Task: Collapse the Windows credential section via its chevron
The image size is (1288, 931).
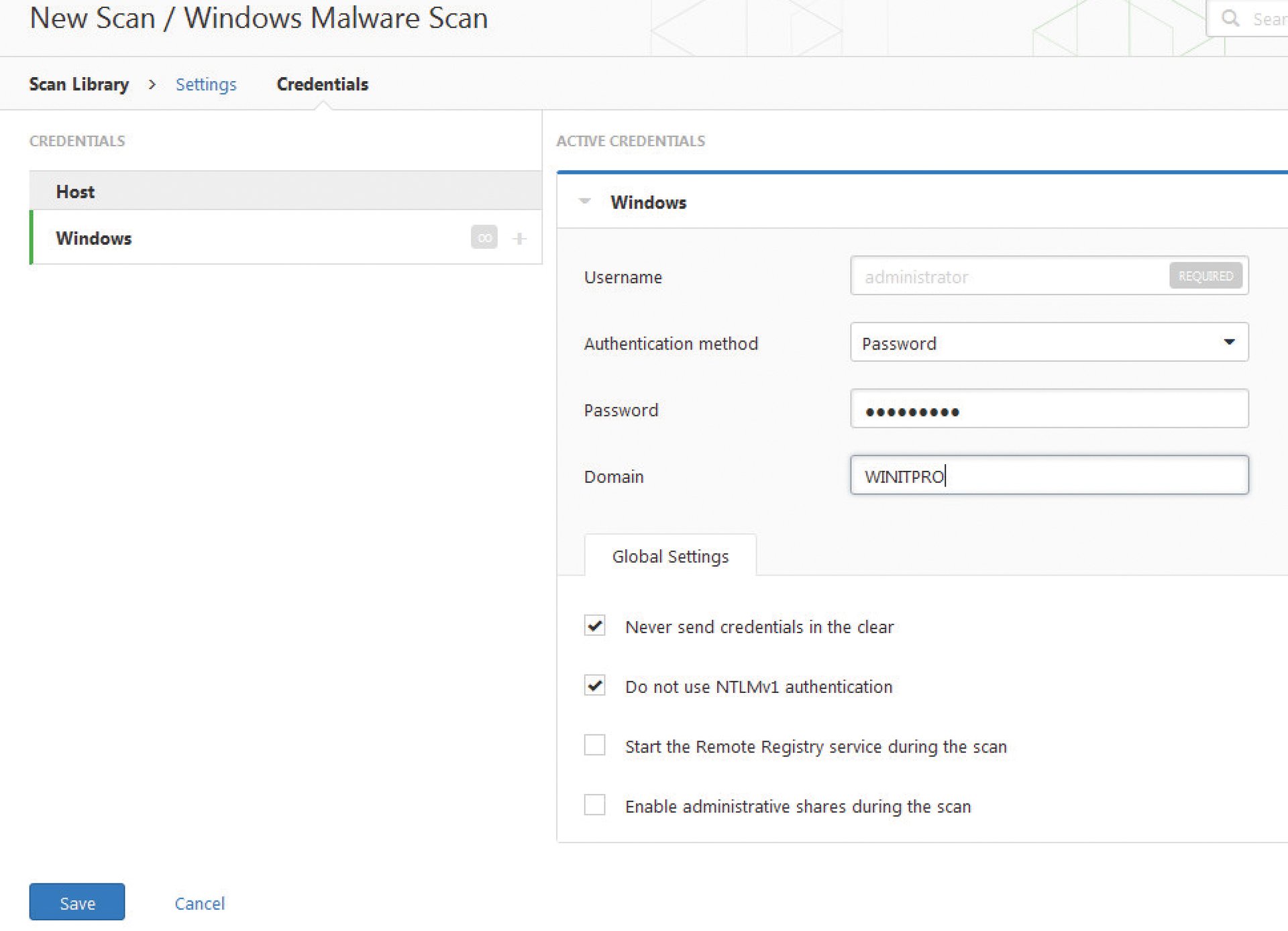Action: [584, 201]
